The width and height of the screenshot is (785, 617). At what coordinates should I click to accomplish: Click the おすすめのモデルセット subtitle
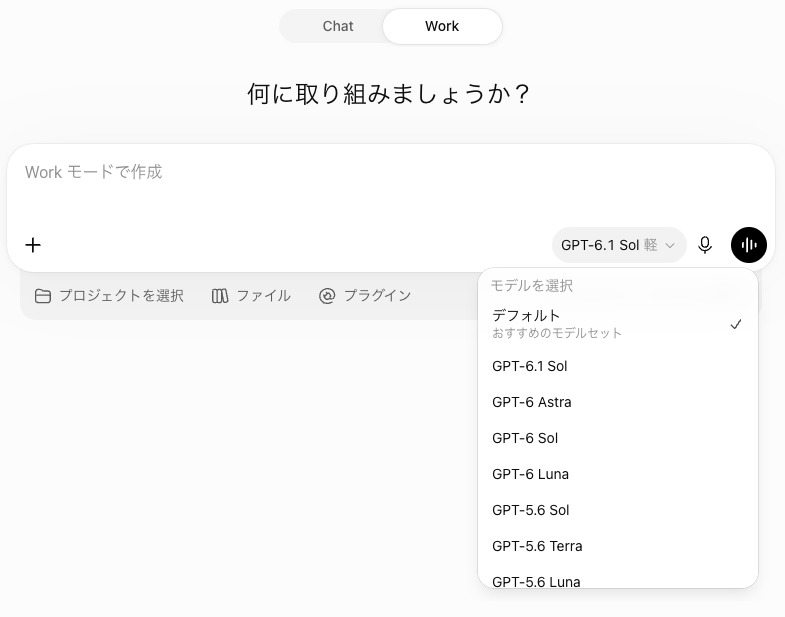557,333
